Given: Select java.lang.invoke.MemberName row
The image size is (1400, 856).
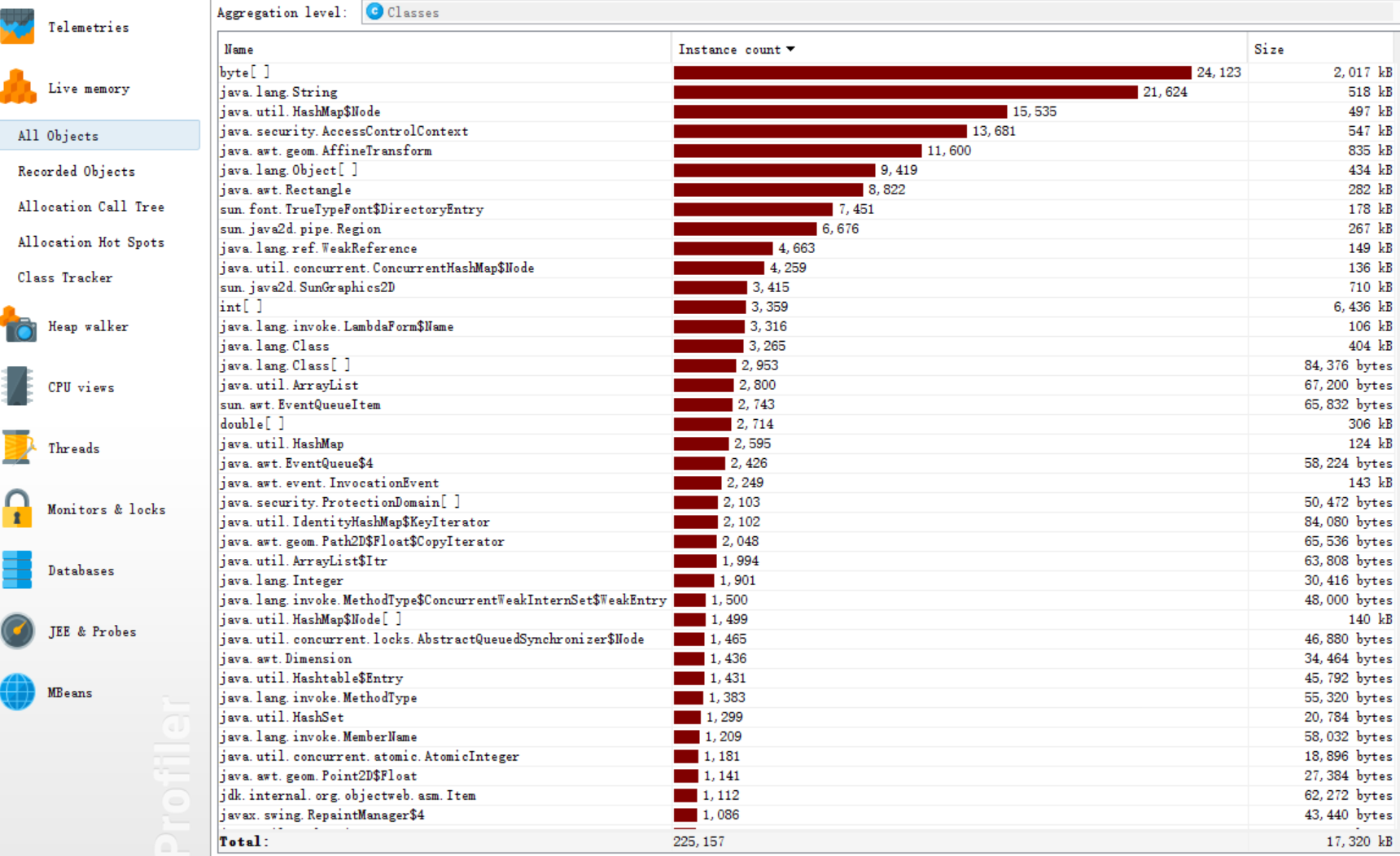Looking at the screenshot, I should click(807, 736).
